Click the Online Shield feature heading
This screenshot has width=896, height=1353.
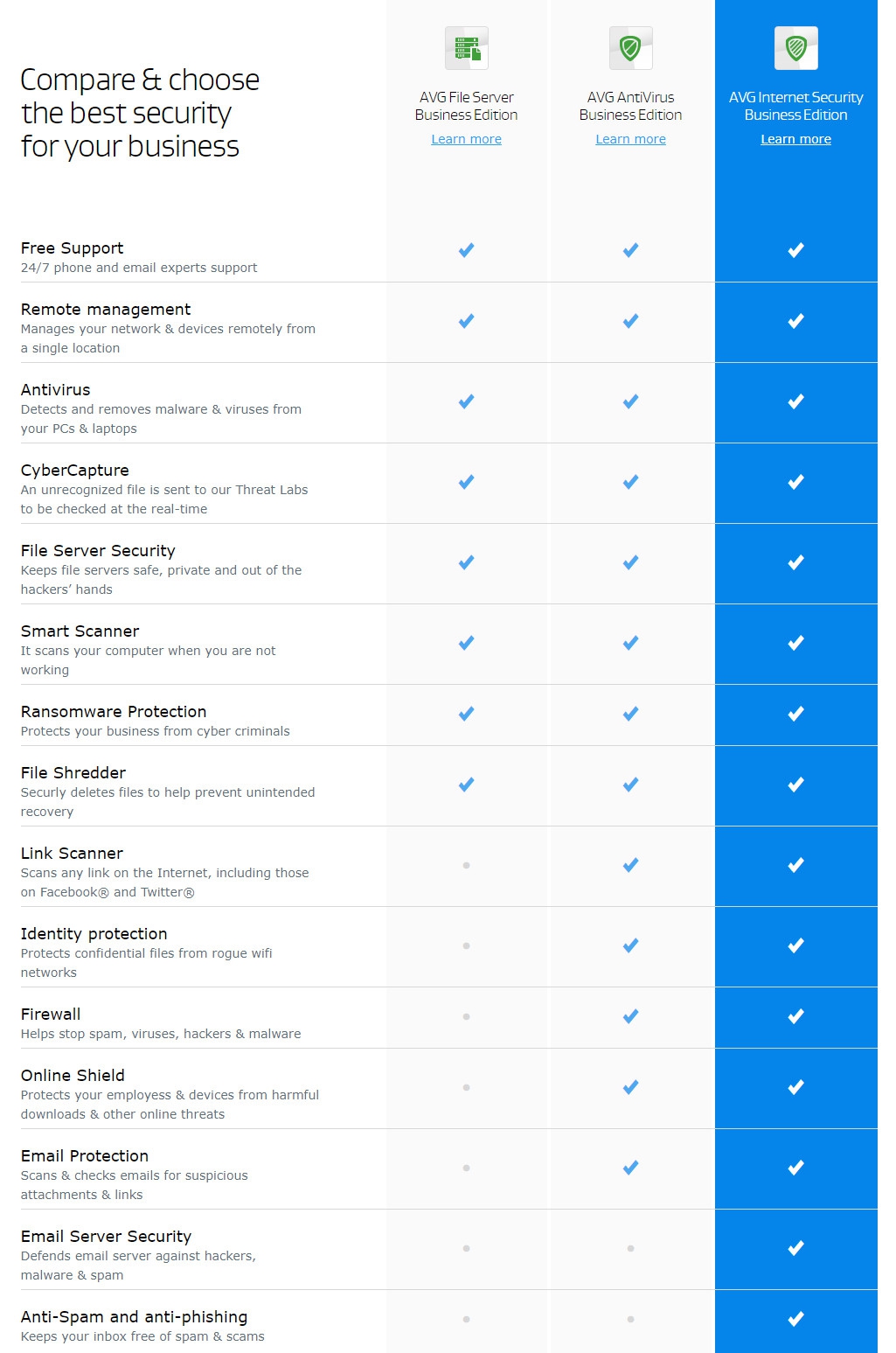click(x=73, y=1076)
